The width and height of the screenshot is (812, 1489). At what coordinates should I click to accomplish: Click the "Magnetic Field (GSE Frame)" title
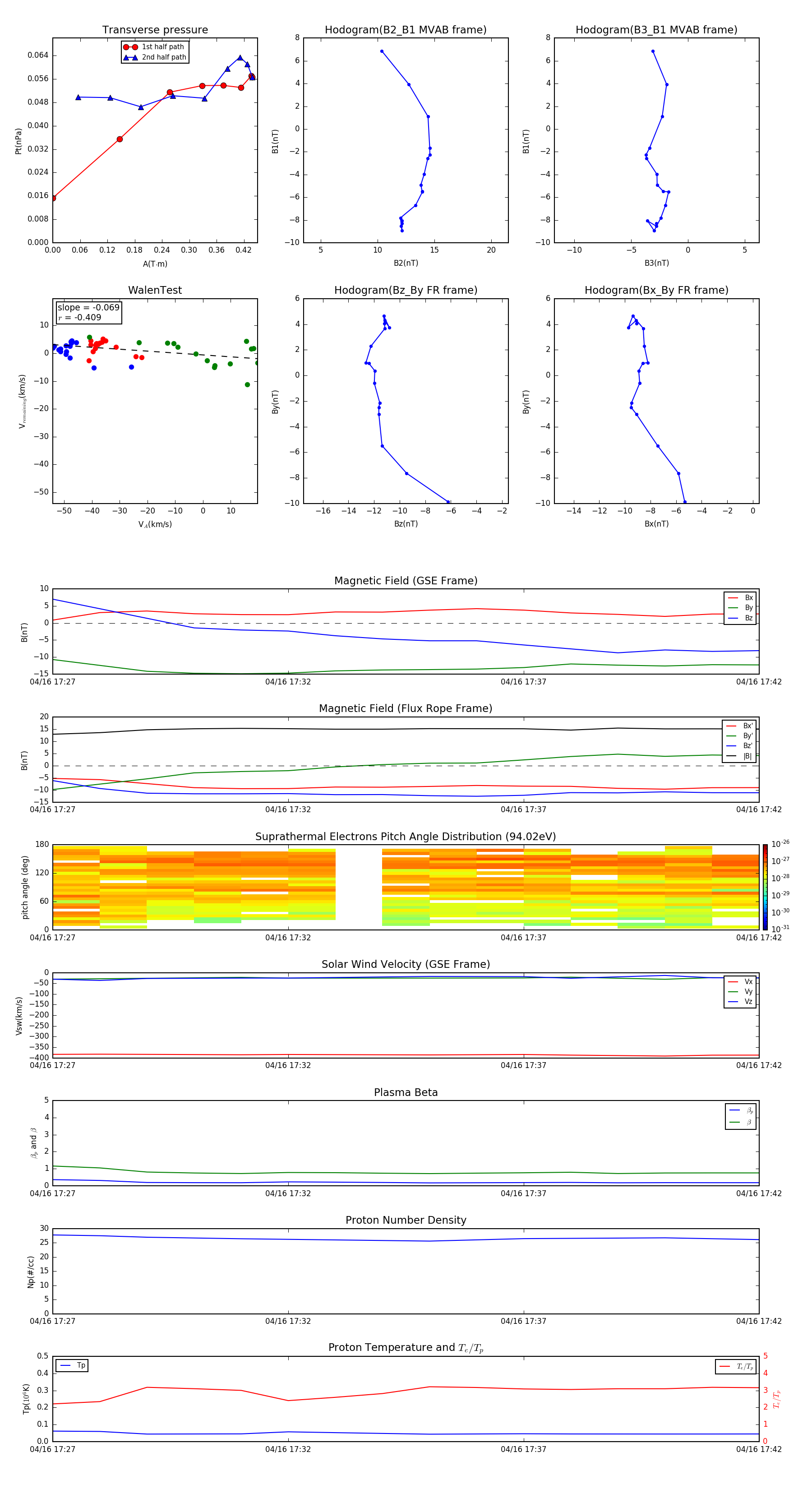[406, 581]
